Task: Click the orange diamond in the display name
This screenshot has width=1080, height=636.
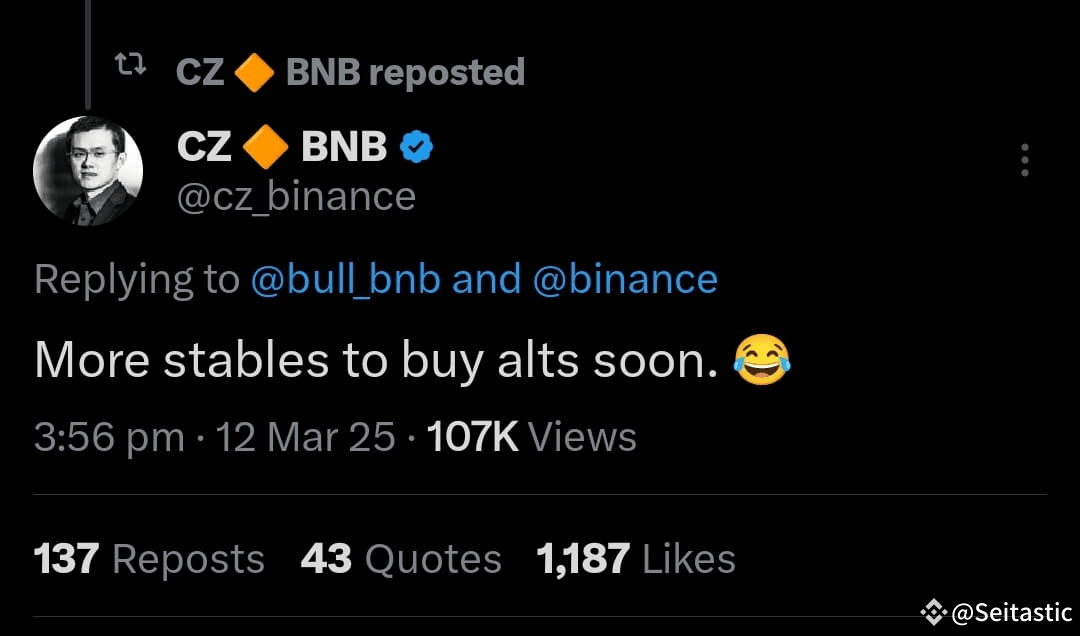Action: point(266,147)
